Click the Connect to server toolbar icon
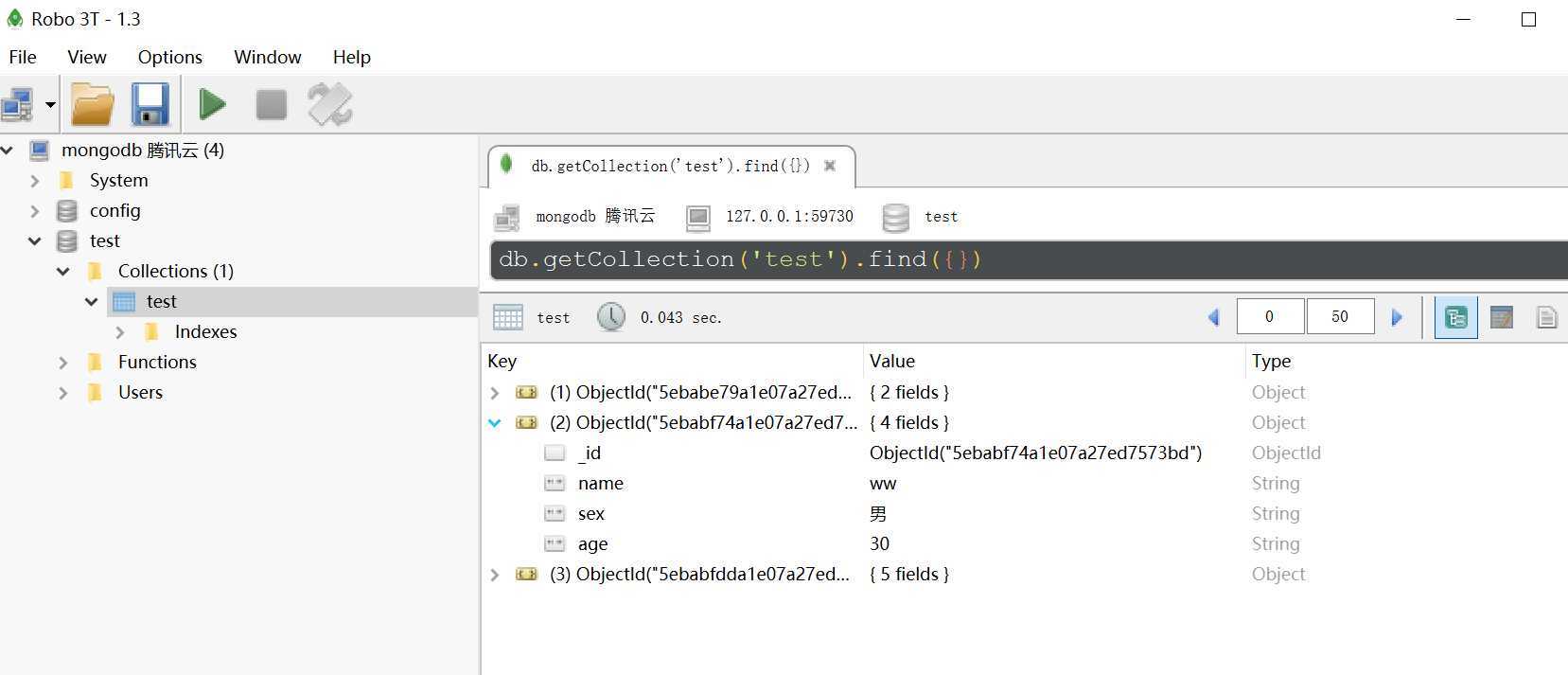Viewport: 1568px width, 675px height. [18, 104]
